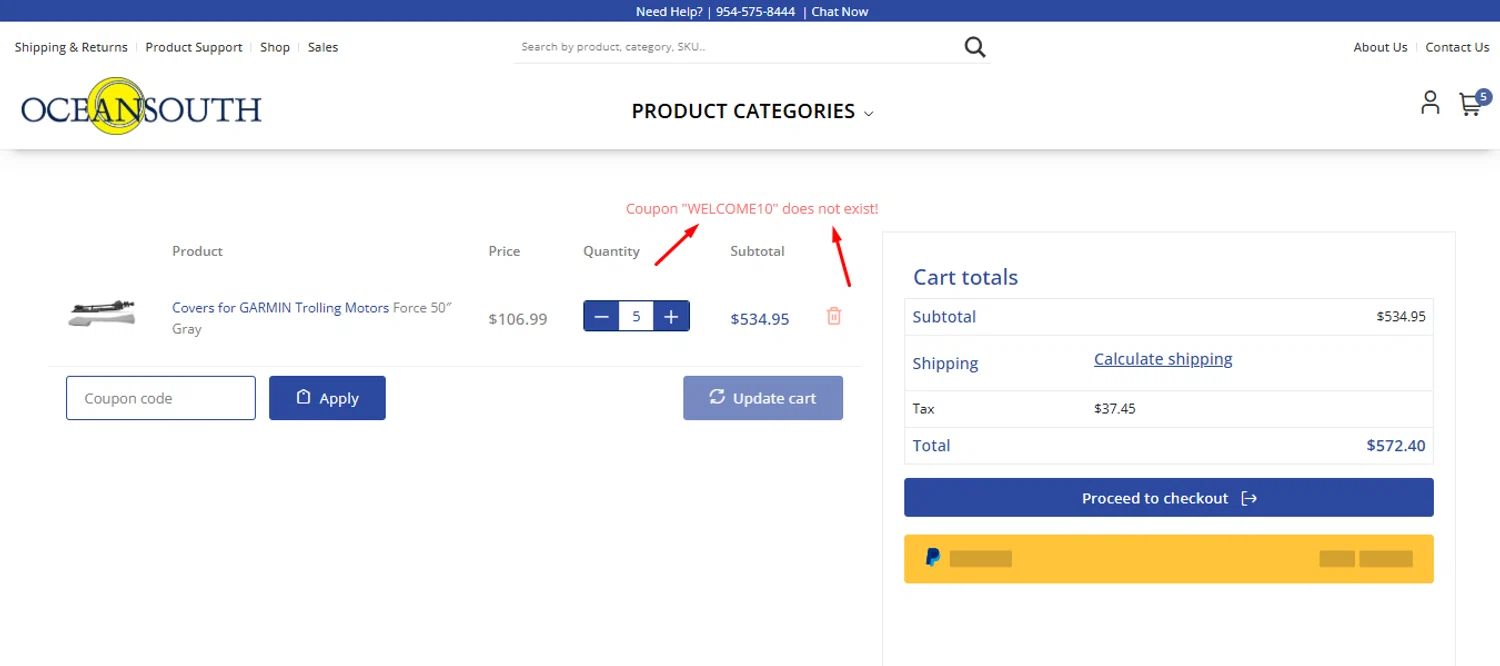The width and height of the screenshot is (1500, 666).
Task: Decrease quantity with minus button
Action: (602, 317)
